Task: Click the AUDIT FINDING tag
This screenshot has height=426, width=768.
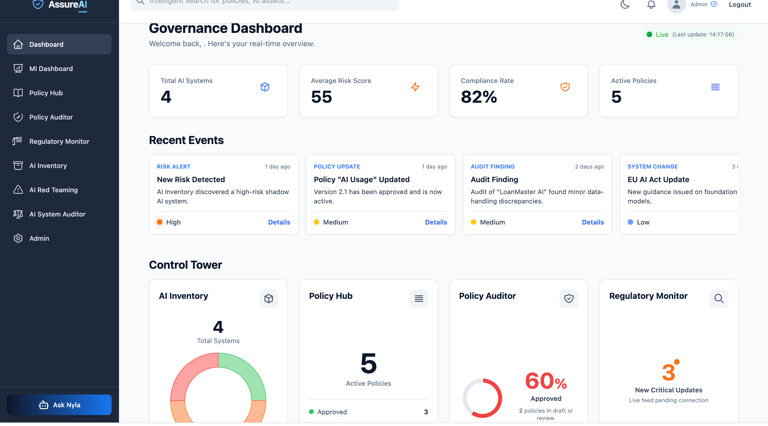Action: click(493, 166)
